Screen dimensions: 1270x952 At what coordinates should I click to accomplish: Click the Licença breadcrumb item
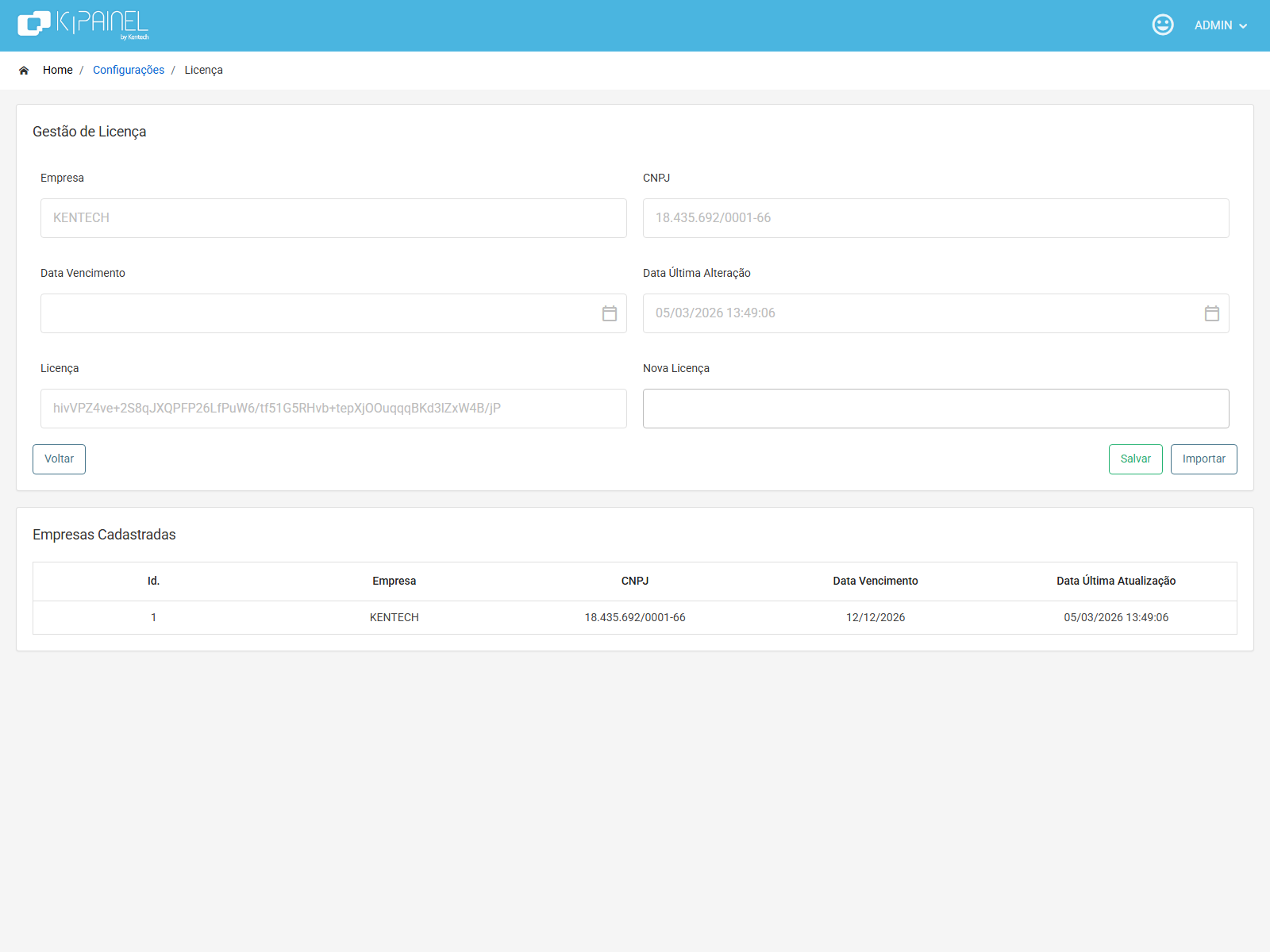204,70
